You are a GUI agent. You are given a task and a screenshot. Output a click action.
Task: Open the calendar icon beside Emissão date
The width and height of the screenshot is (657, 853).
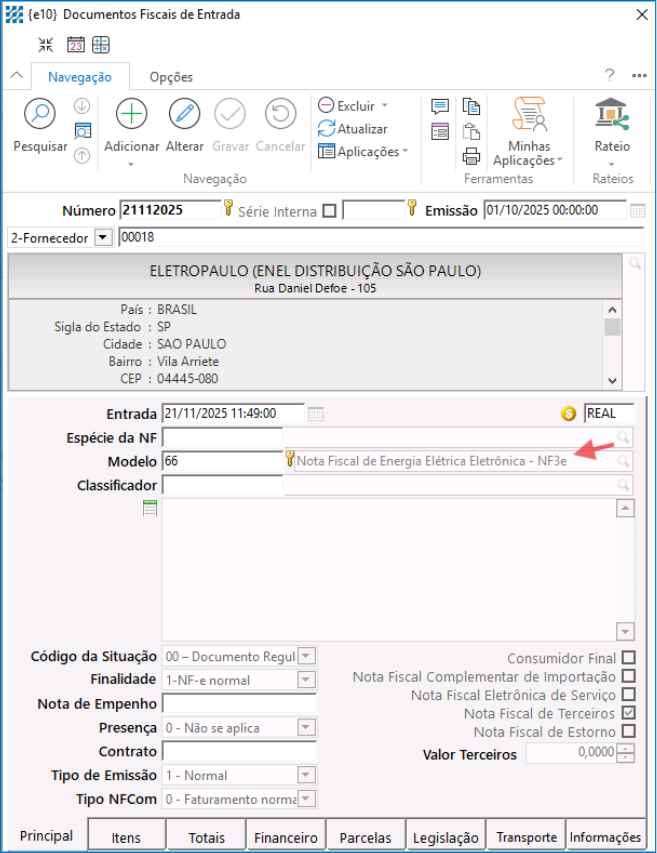[x=637, y=211]
